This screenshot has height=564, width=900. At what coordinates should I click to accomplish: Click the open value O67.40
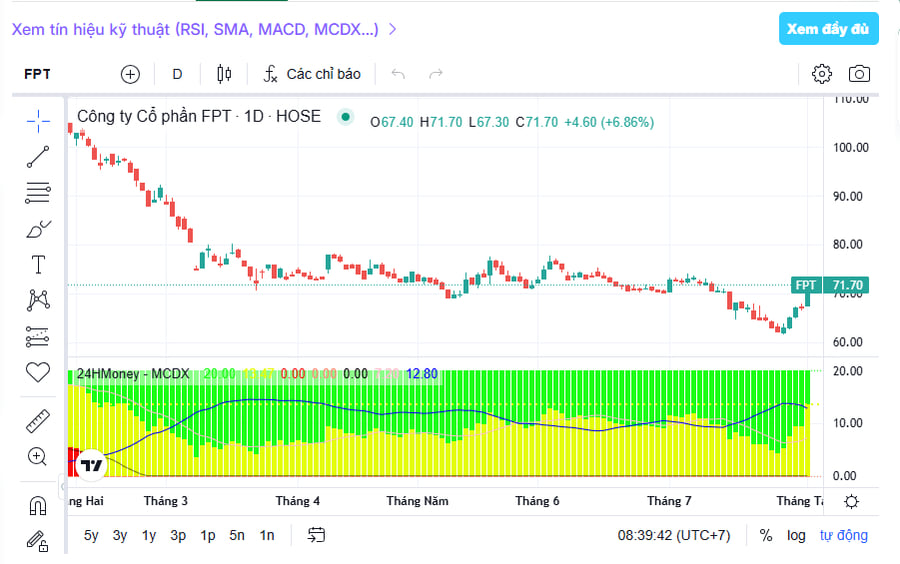point(391,122)
